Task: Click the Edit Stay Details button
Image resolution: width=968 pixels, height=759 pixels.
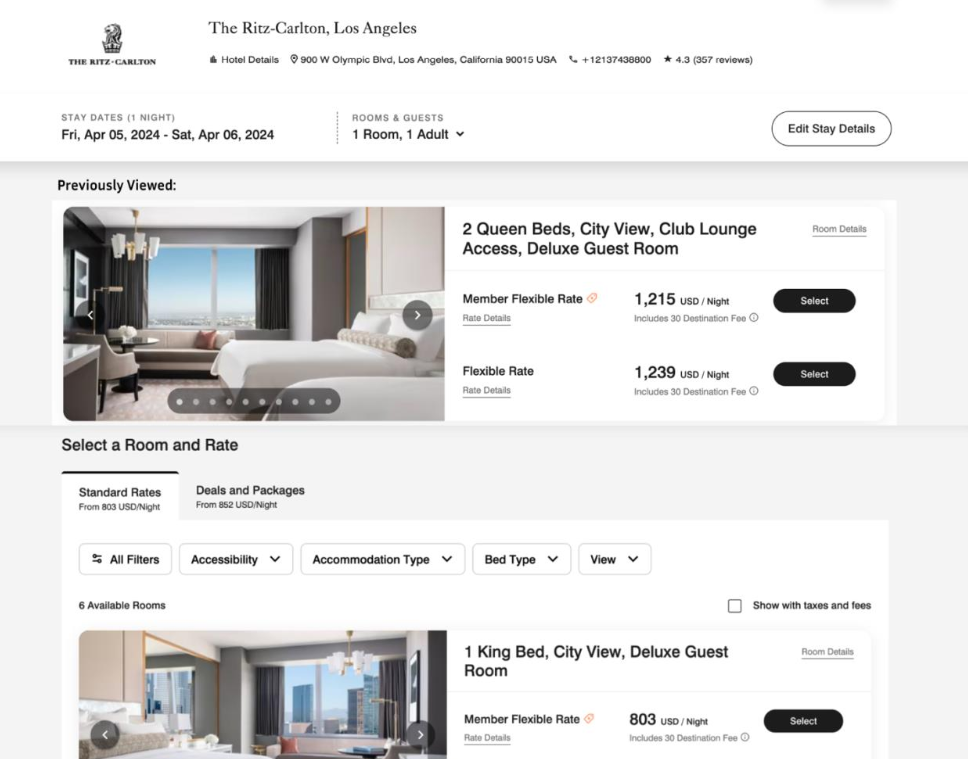Action: pyautogui.click(x=831, y=128)
